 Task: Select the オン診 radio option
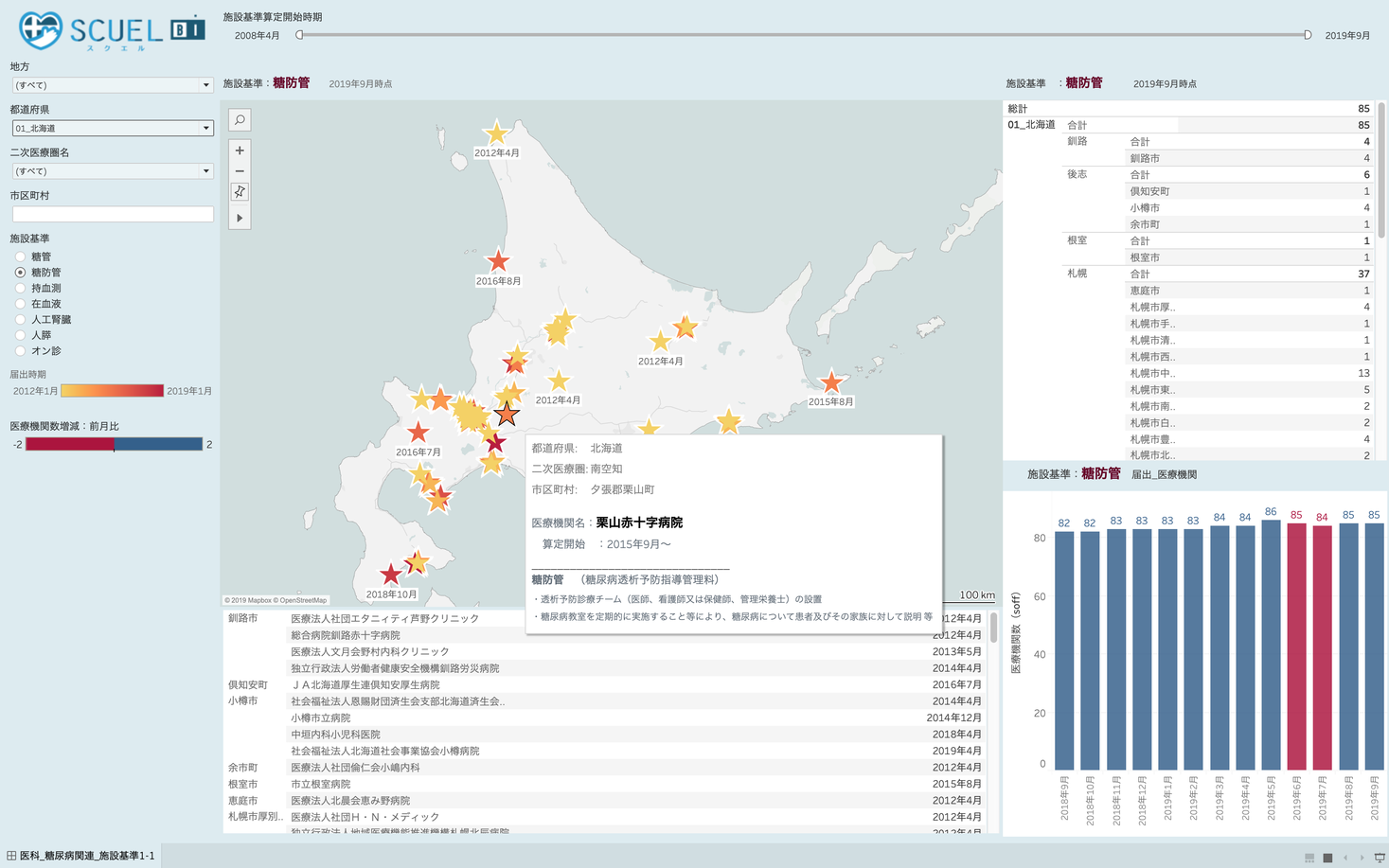pos(20,351)
